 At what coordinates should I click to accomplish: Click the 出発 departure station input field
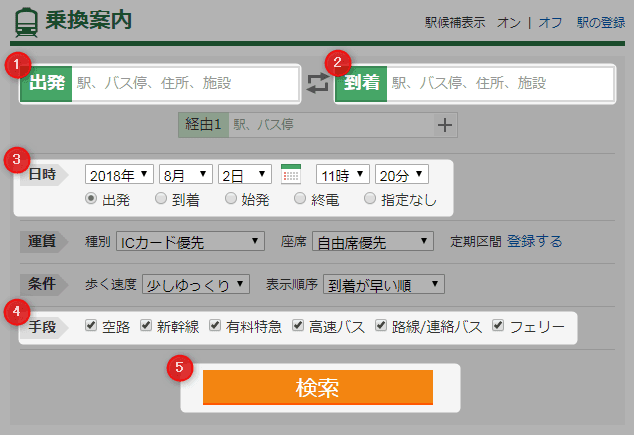tap(185, 84)
